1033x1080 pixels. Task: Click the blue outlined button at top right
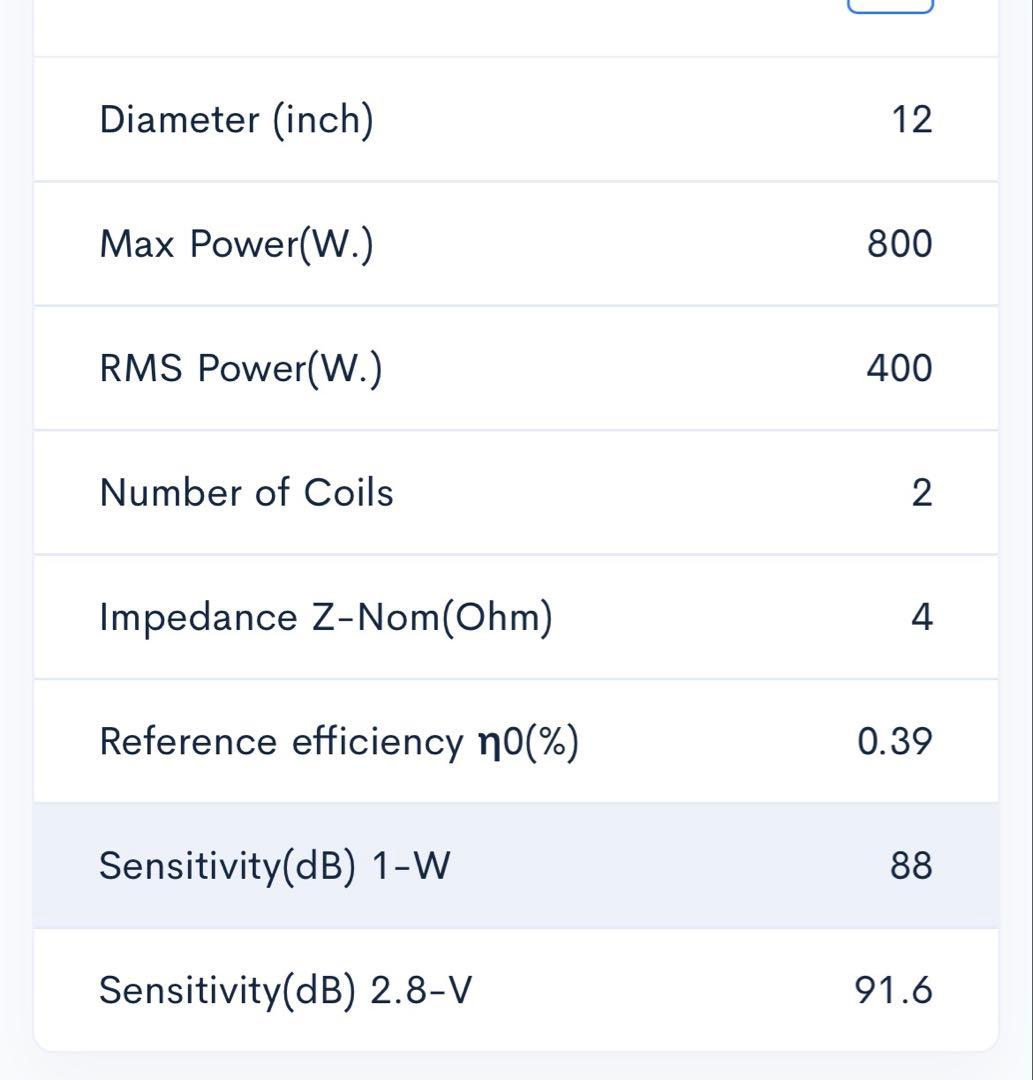point(890,5)
